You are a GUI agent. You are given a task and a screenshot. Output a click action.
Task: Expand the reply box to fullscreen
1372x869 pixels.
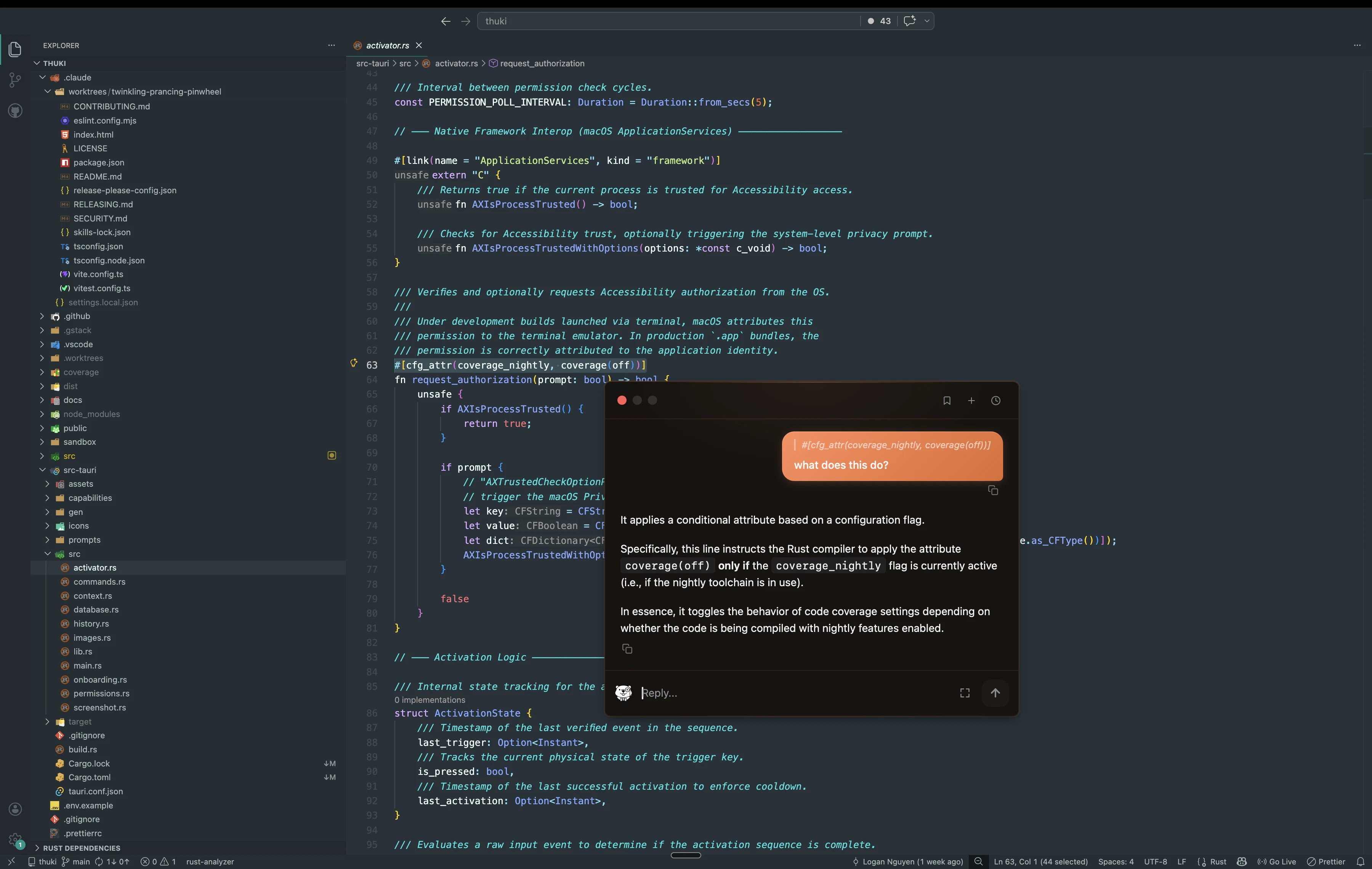pyautogui.click(x=964, y=693)
